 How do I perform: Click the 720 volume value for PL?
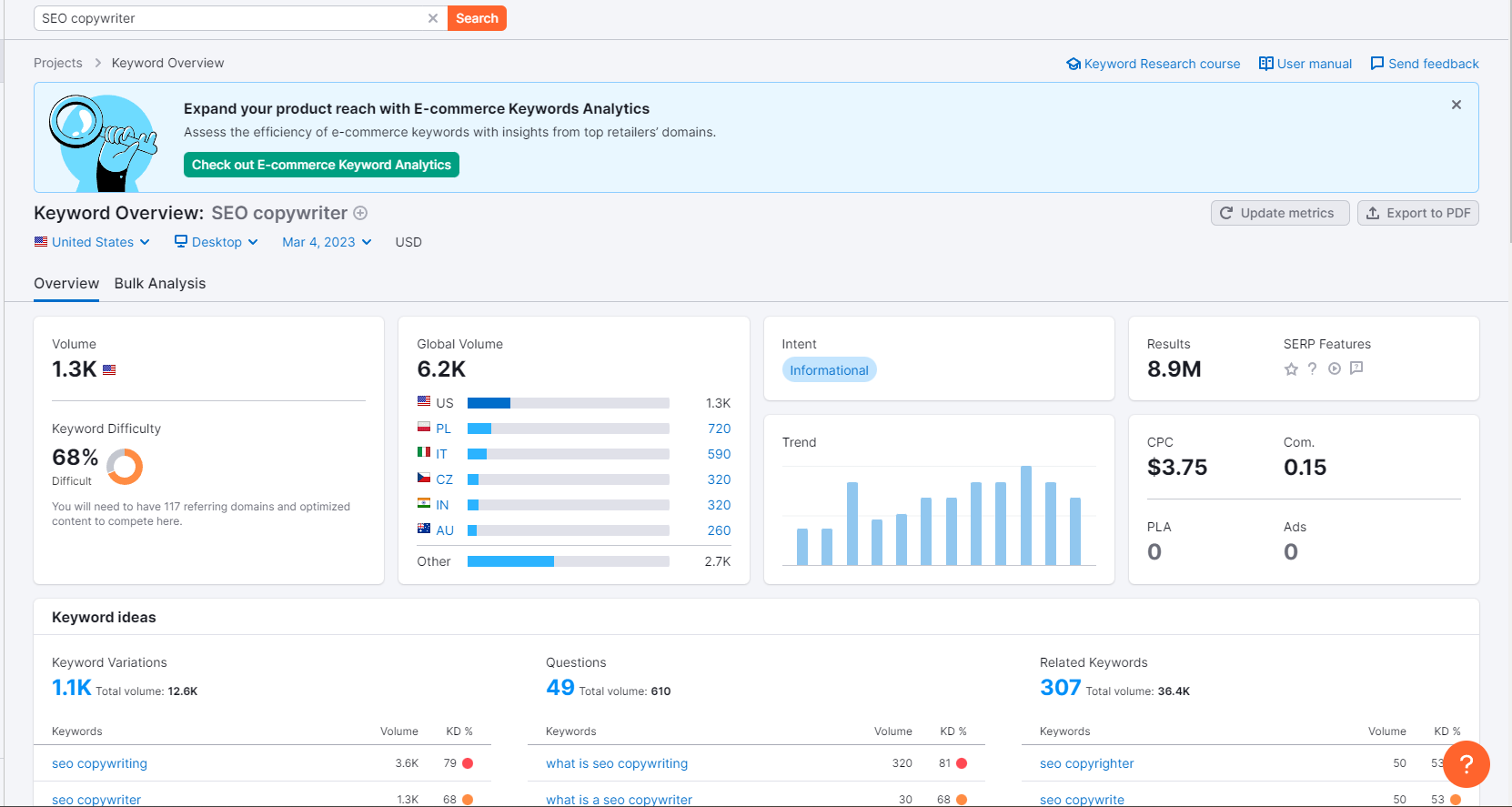[x=719, y=429]
